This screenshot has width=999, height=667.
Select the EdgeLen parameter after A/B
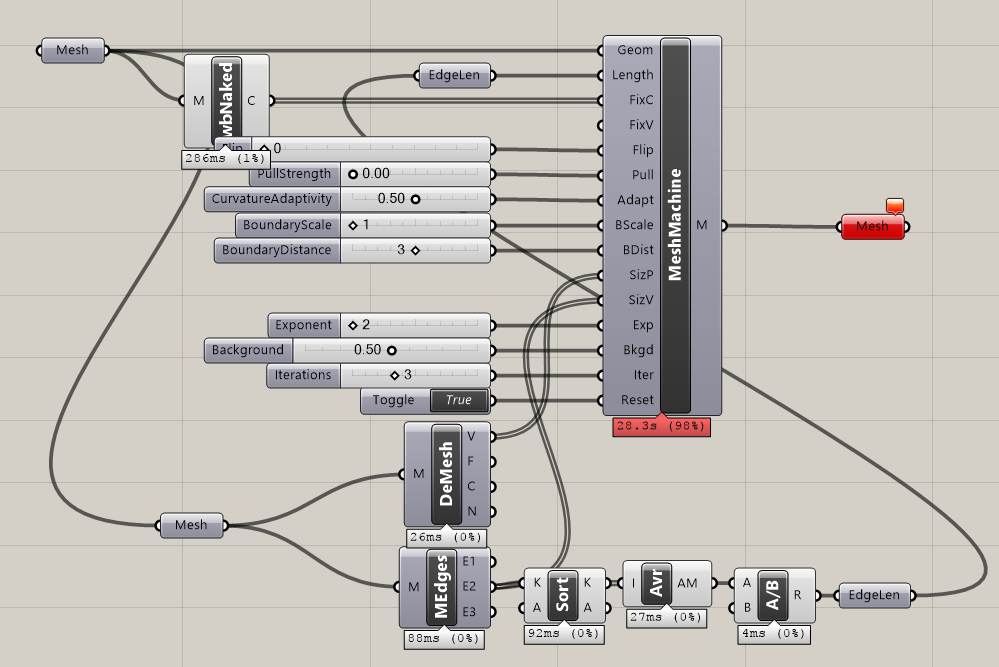point(874,596)
